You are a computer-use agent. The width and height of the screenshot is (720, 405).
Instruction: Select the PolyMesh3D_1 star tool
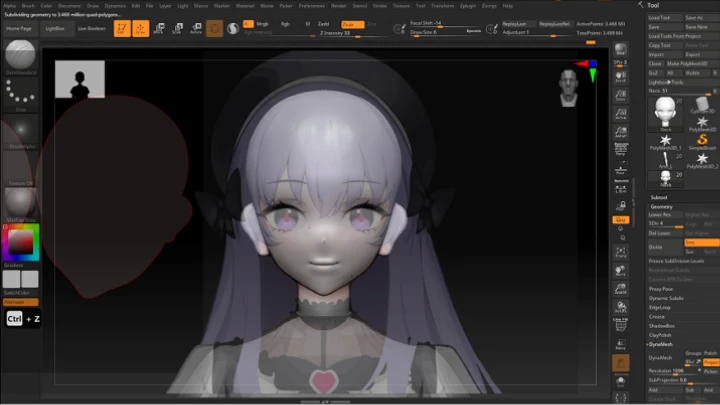pos(665,142)
